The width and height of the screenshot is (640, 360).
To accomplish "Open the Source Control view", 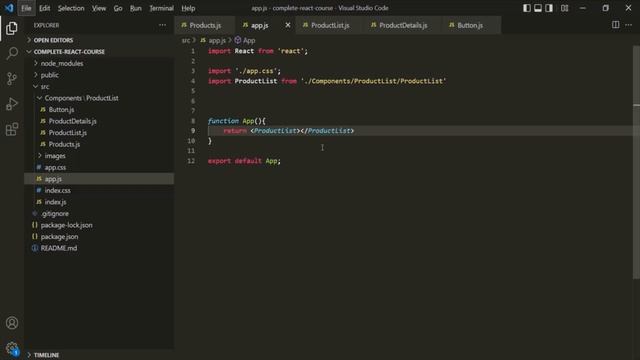I will (x=12, y=78).
